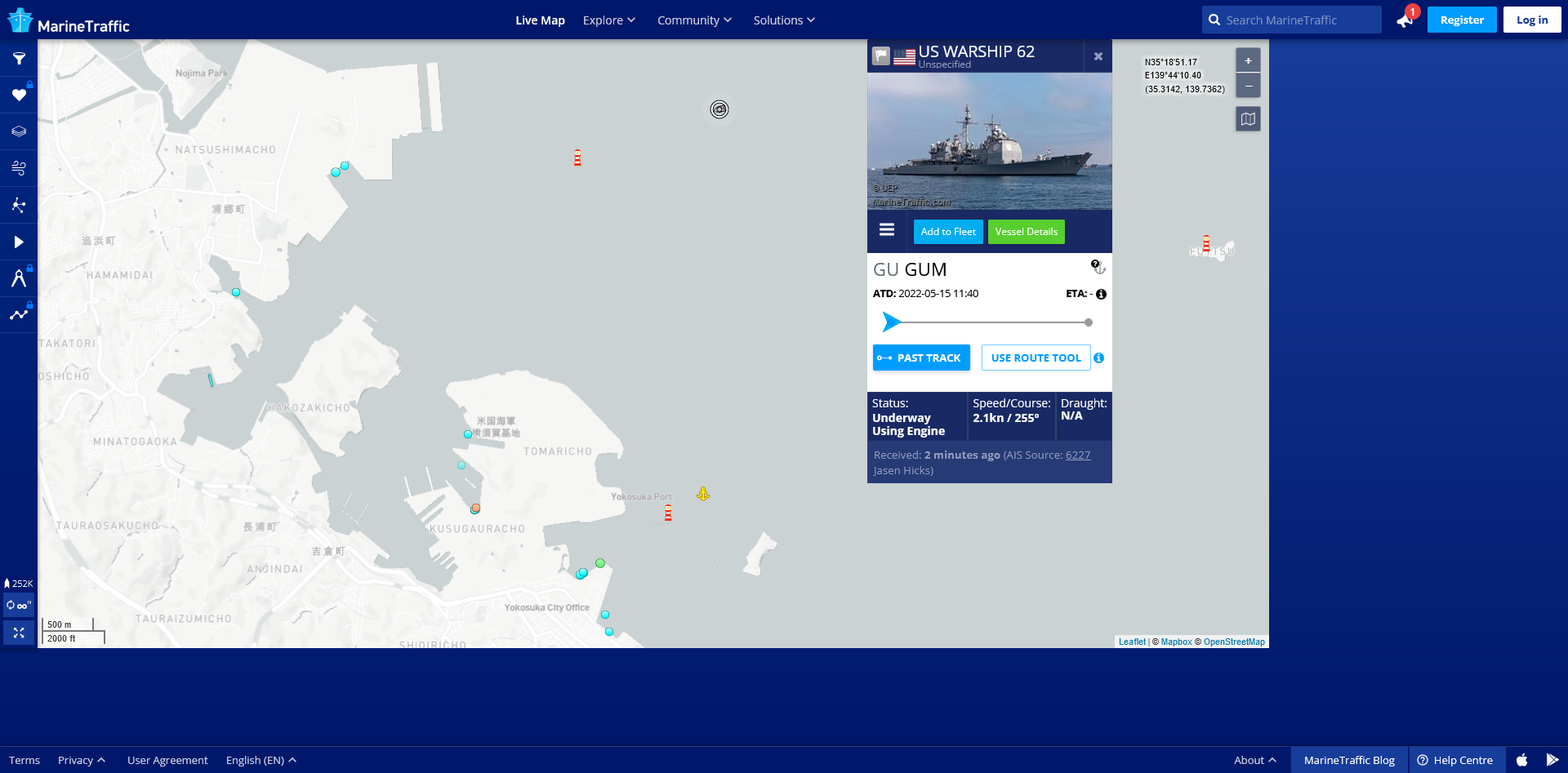Click the Log in button
Screen dimensions: 1568x773
1532,20
